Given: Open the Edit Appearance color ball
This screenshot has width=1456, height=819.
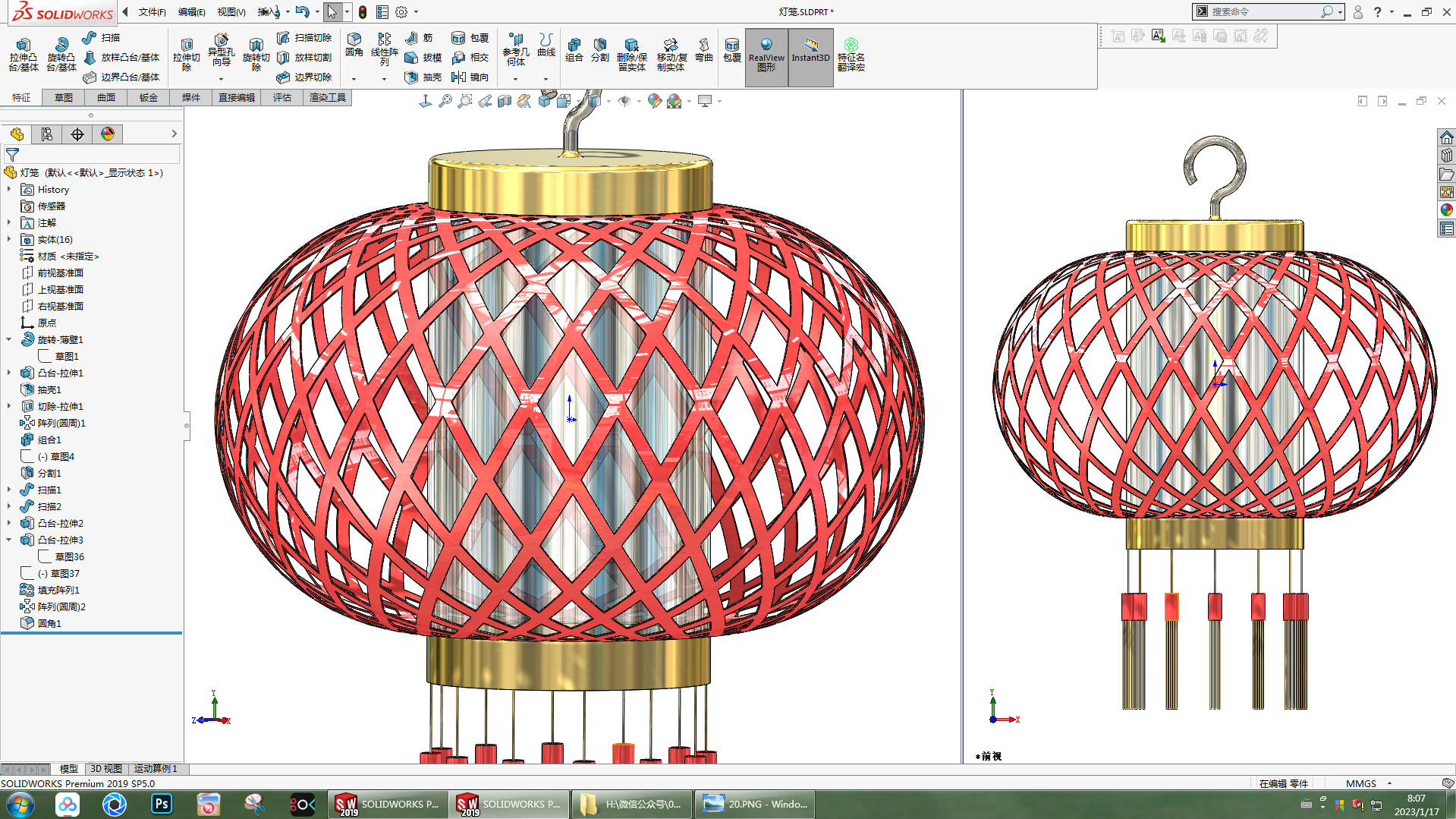Looking at the screenshot, I should click(x=654, y=101).
